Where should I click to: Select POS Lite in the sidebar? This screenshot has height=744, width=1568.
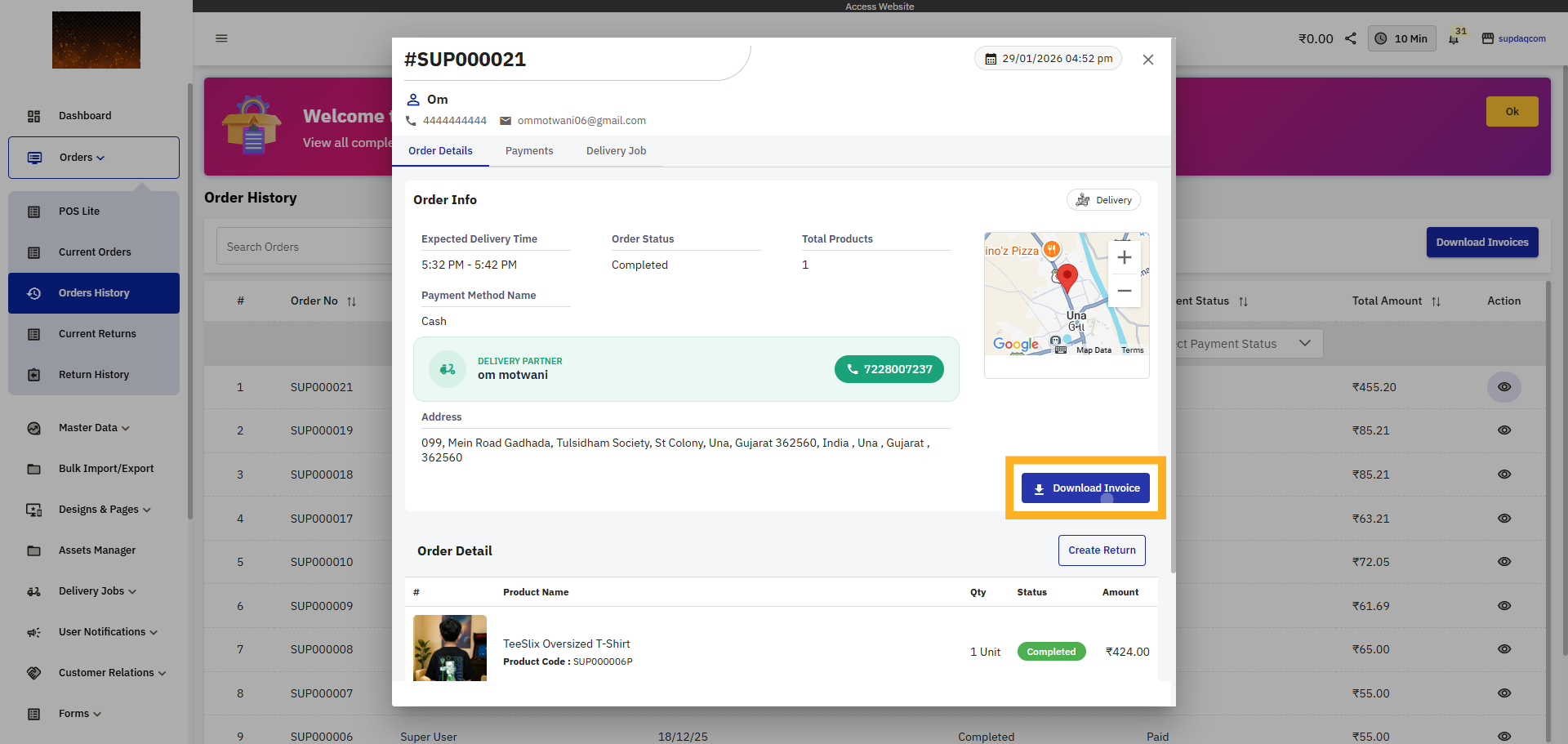click(78, 211)
